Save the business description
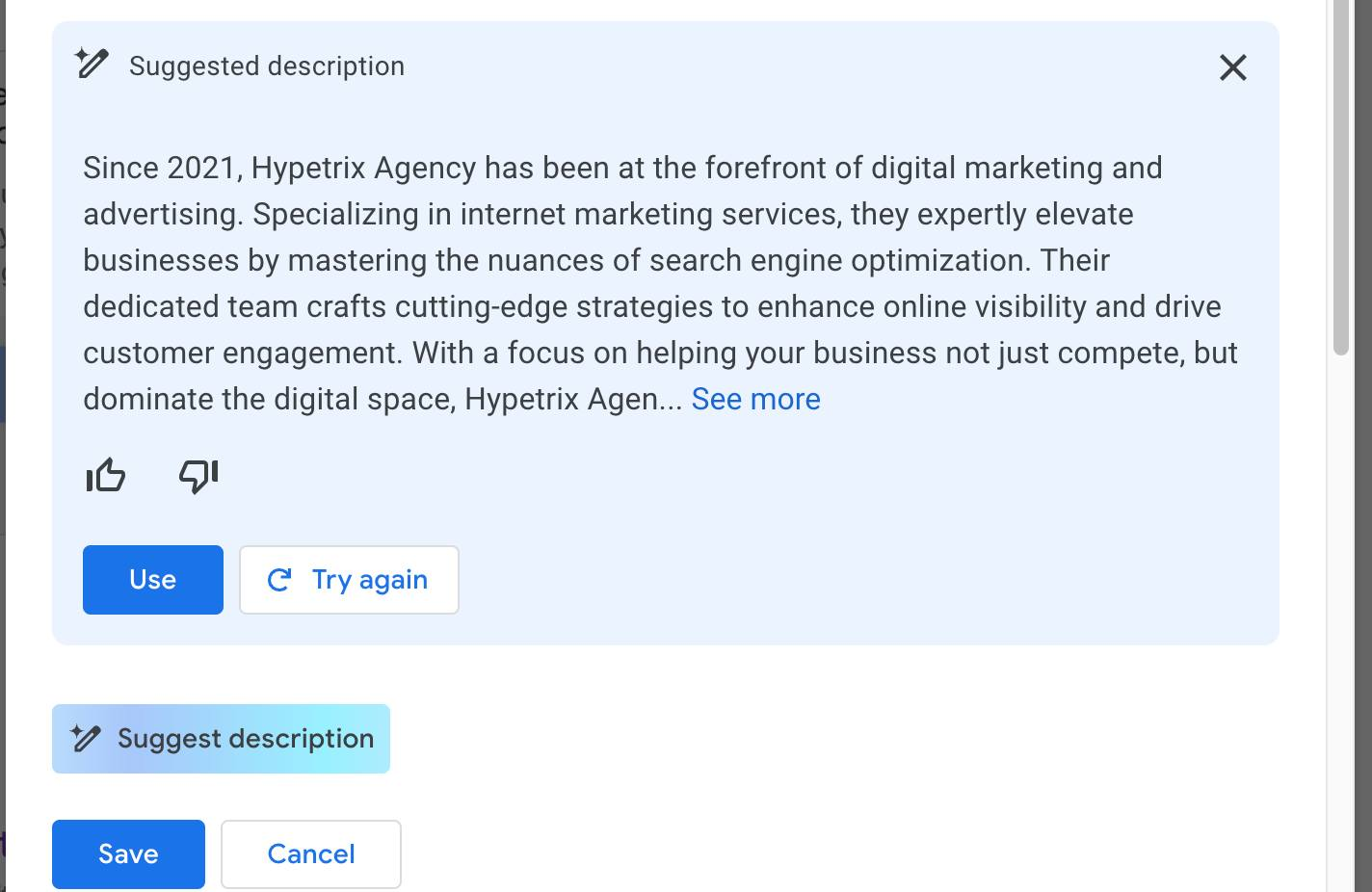1372x892 pixels. 128,853
